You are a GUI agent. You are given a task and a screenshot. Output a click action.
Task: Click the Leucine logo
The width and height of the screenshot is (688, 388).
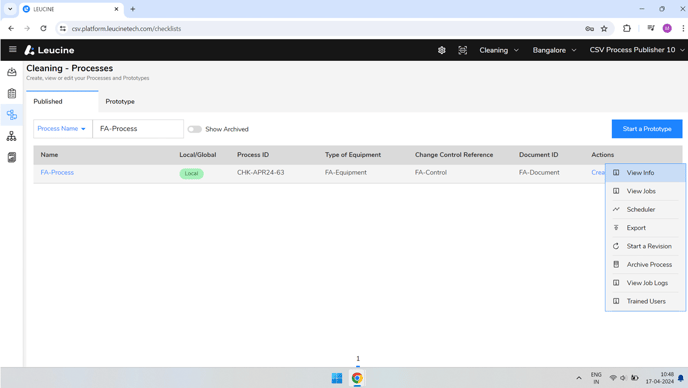(49, 50)
